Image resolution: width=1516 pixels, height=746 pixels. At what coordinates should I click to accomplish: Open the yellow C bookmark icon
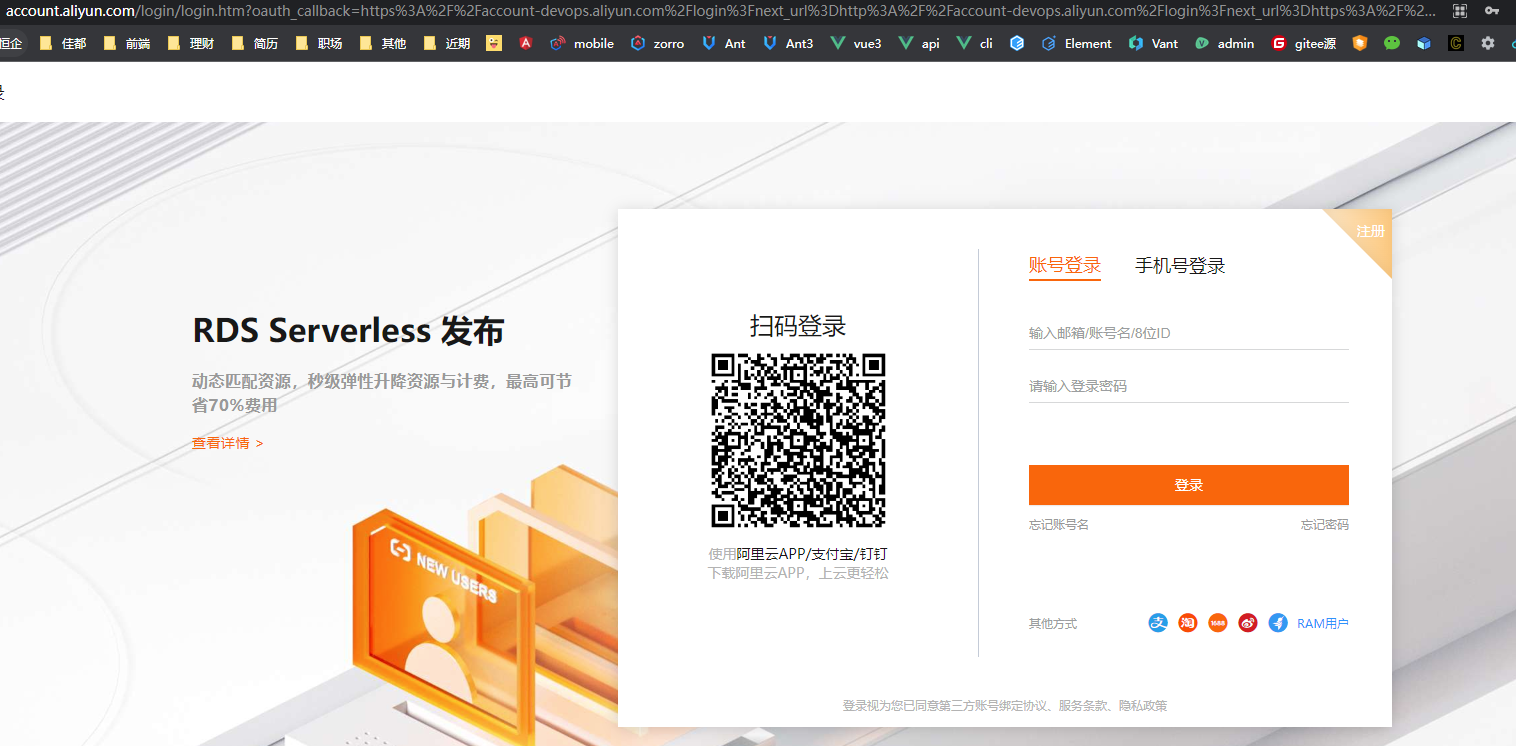coord(1456,43)
